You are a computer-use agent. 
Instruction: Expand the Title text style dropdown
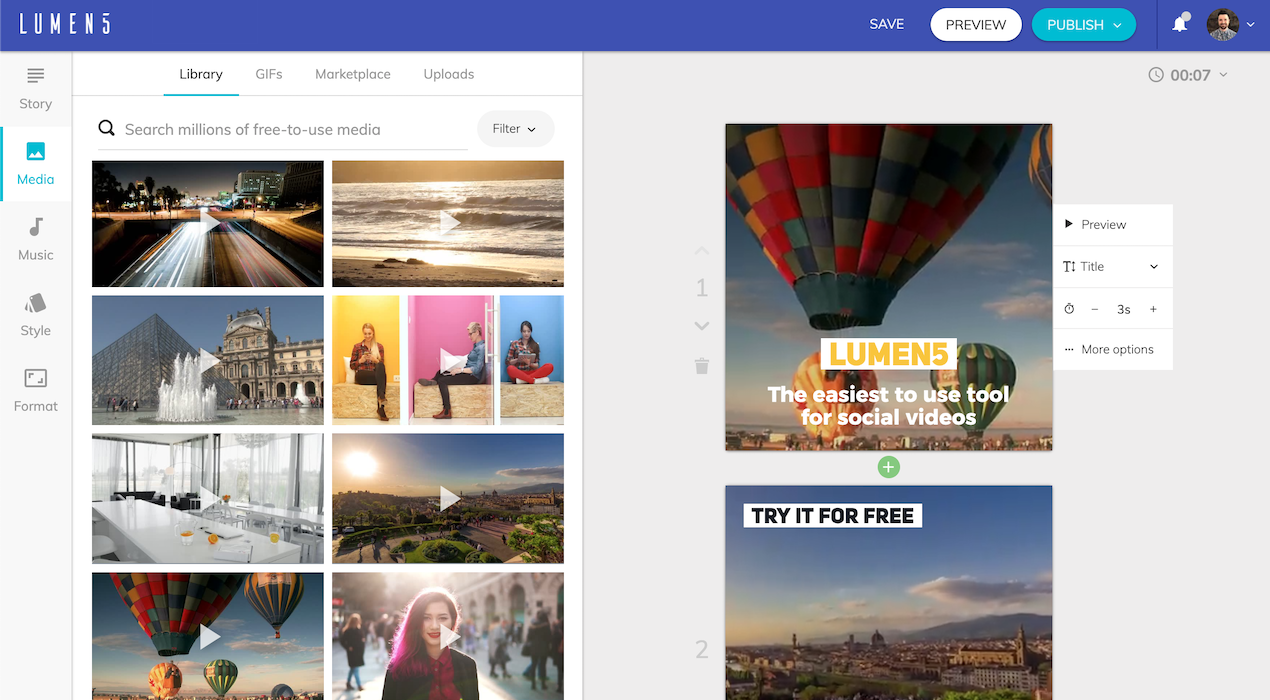coord(1112,267)
